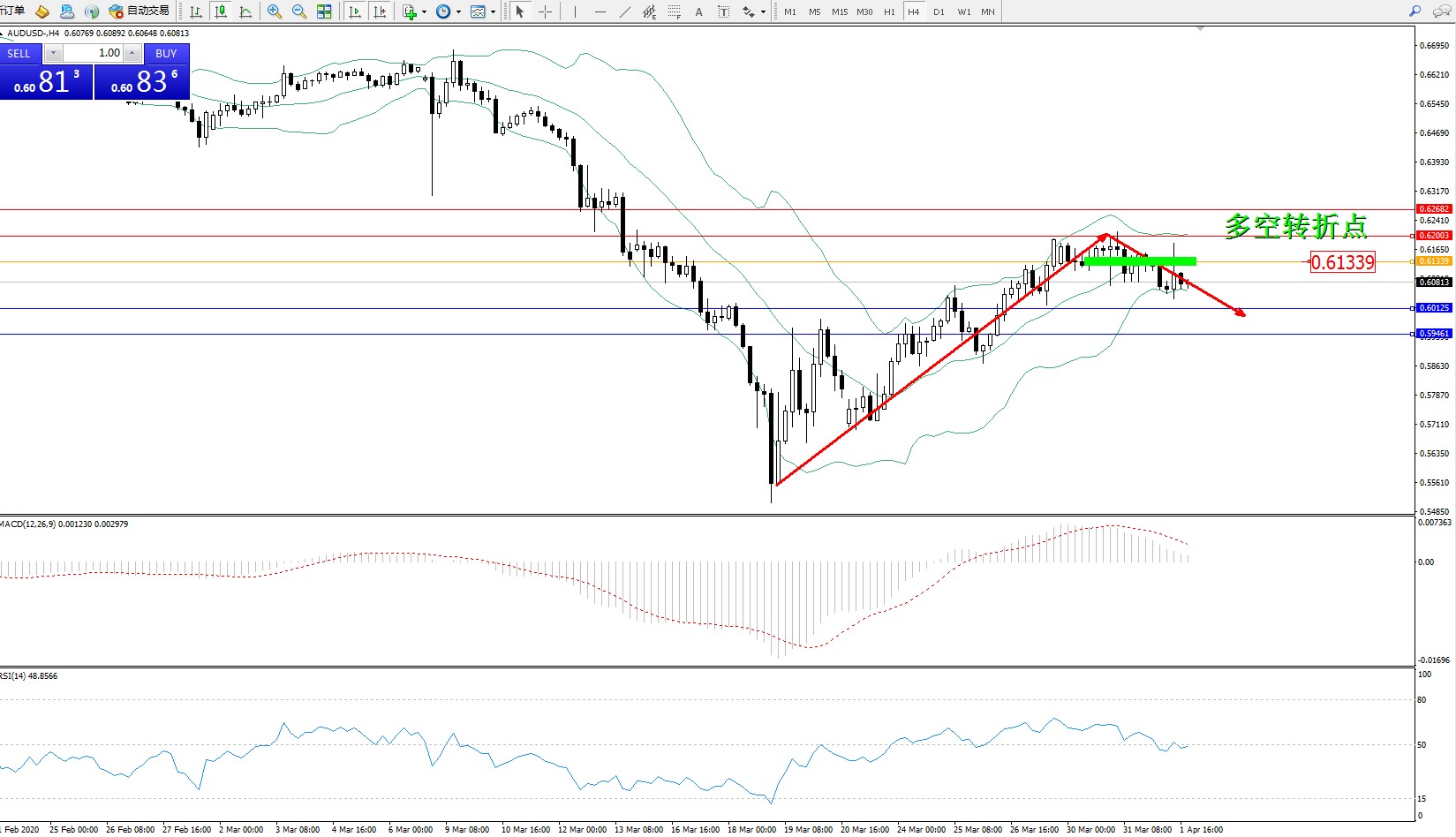Image resolution: width=1456 pixels, height=837 pixels.
Task: Switch to the D1 timeframe
Action: tap(939, 11)
